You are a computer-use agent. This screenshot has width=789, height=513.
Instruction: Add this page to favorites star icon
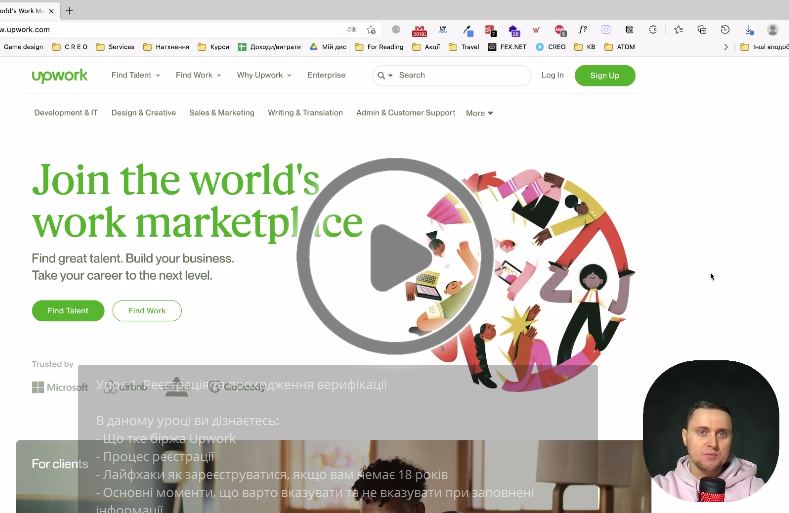coord(371,30)
